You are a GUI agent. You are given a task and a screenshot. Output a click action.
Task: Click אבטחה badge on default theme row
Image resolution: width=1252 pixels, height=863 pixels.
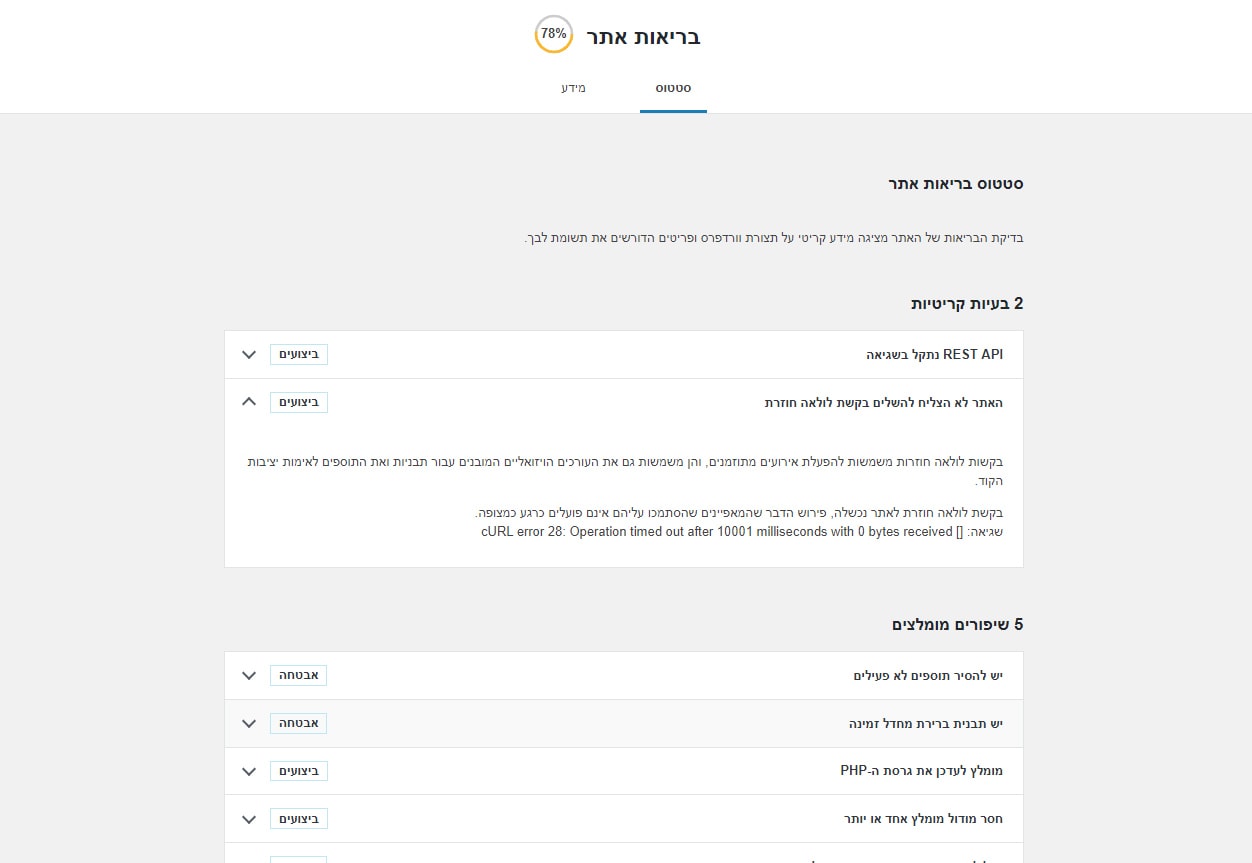(299, 723)
